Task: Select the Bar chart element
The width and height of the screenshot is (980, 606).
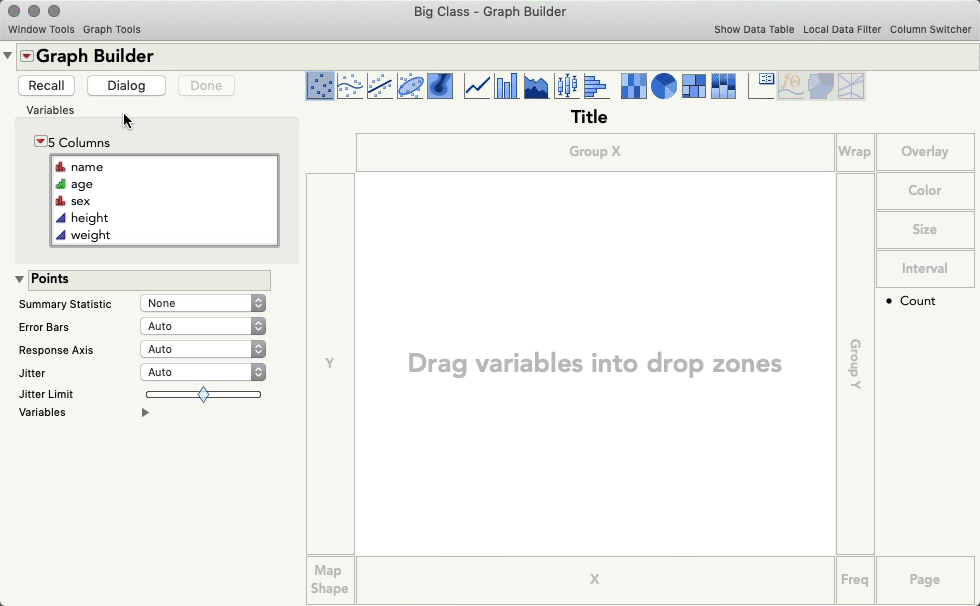Action: coord(506,86)
